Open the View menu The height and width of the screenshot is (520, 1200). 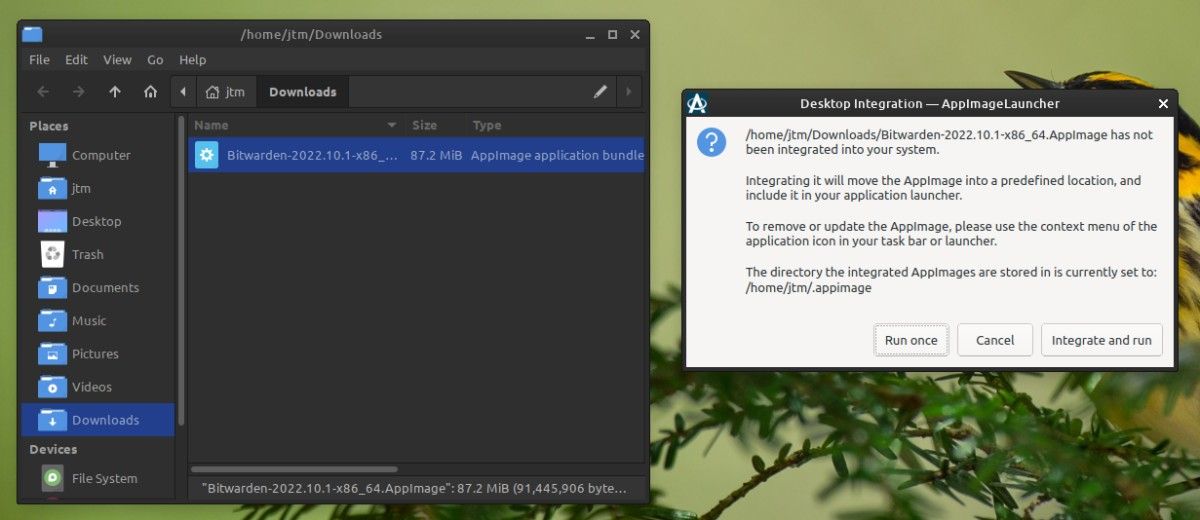tap(117, 60)
